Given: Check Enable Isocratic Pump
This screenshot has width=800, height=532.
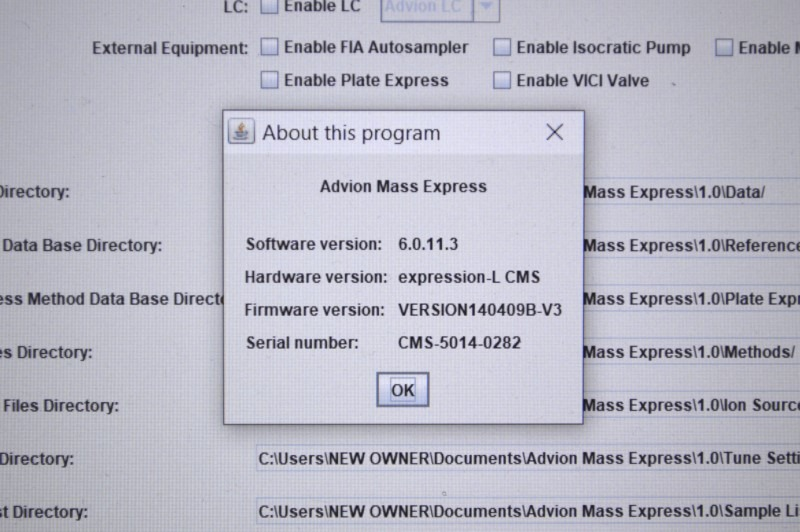Looking at the screenshot, I should (x=502, y=47).
